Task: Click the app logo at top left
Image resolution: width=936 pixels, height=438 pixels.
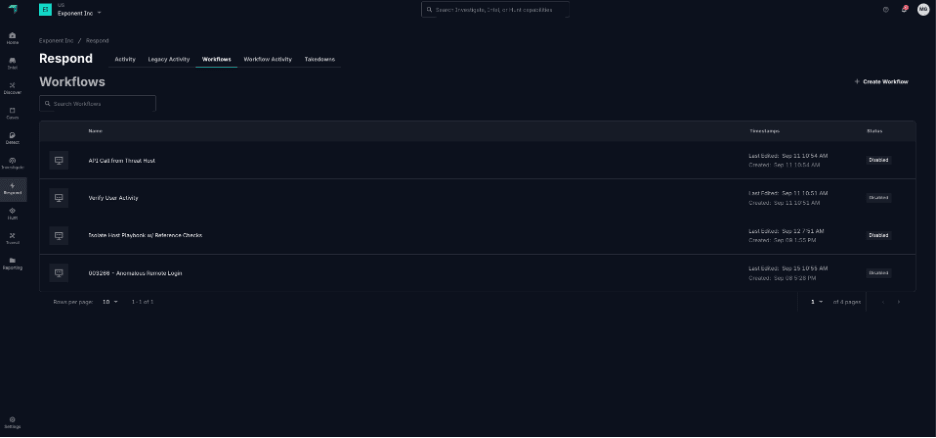Action: point(13,10)
